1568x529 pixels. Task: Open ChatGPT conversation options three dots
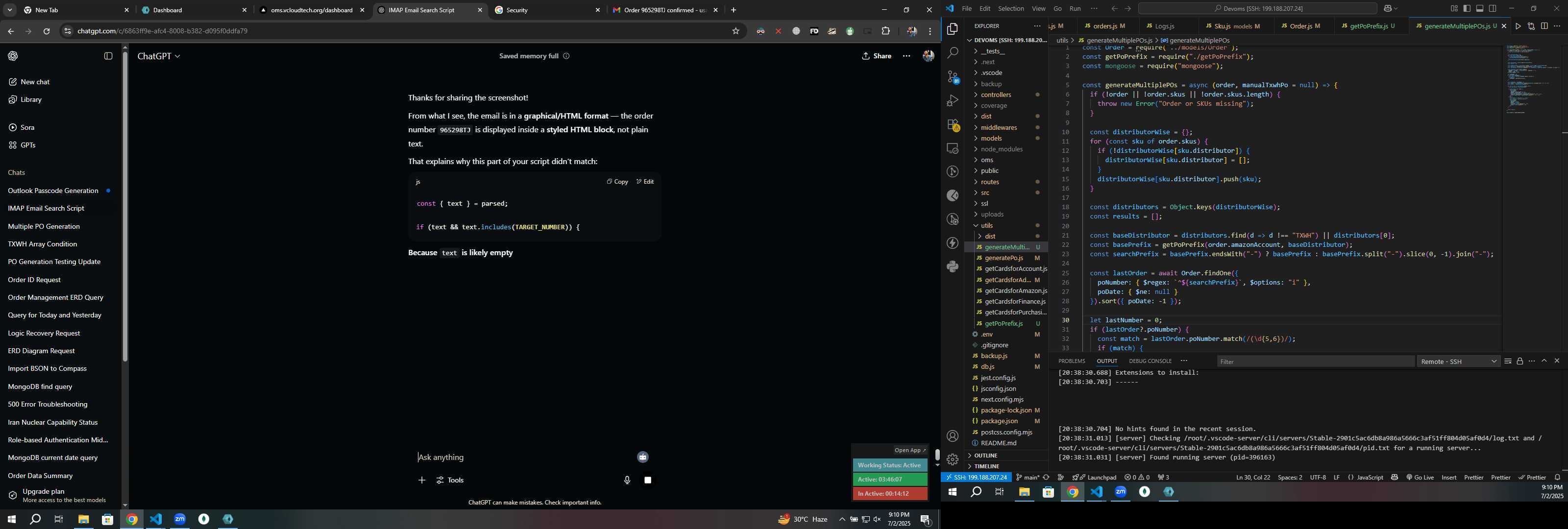coord(906,56)
